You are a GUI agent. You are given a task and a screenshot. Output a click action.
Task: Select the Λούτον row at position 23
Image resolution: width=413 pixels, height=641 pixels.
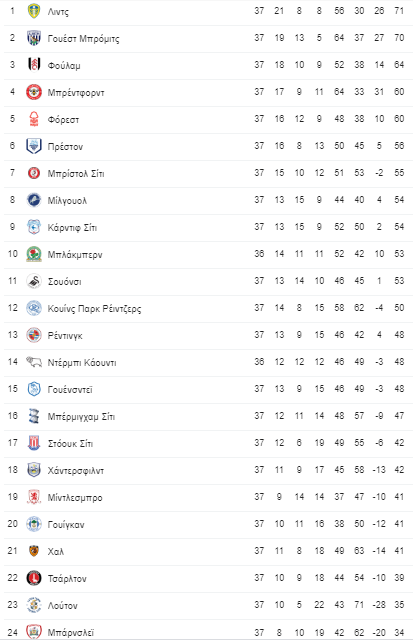(x=208, y=605)
